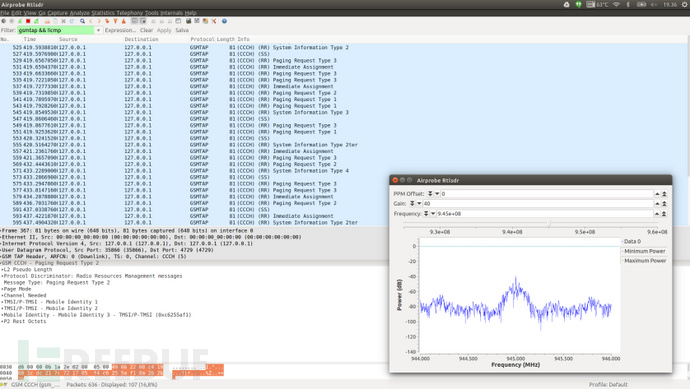Click the Clear filter button
This screenshot has height=389, width=690.
pyautogui.click(x=146, y=30)
